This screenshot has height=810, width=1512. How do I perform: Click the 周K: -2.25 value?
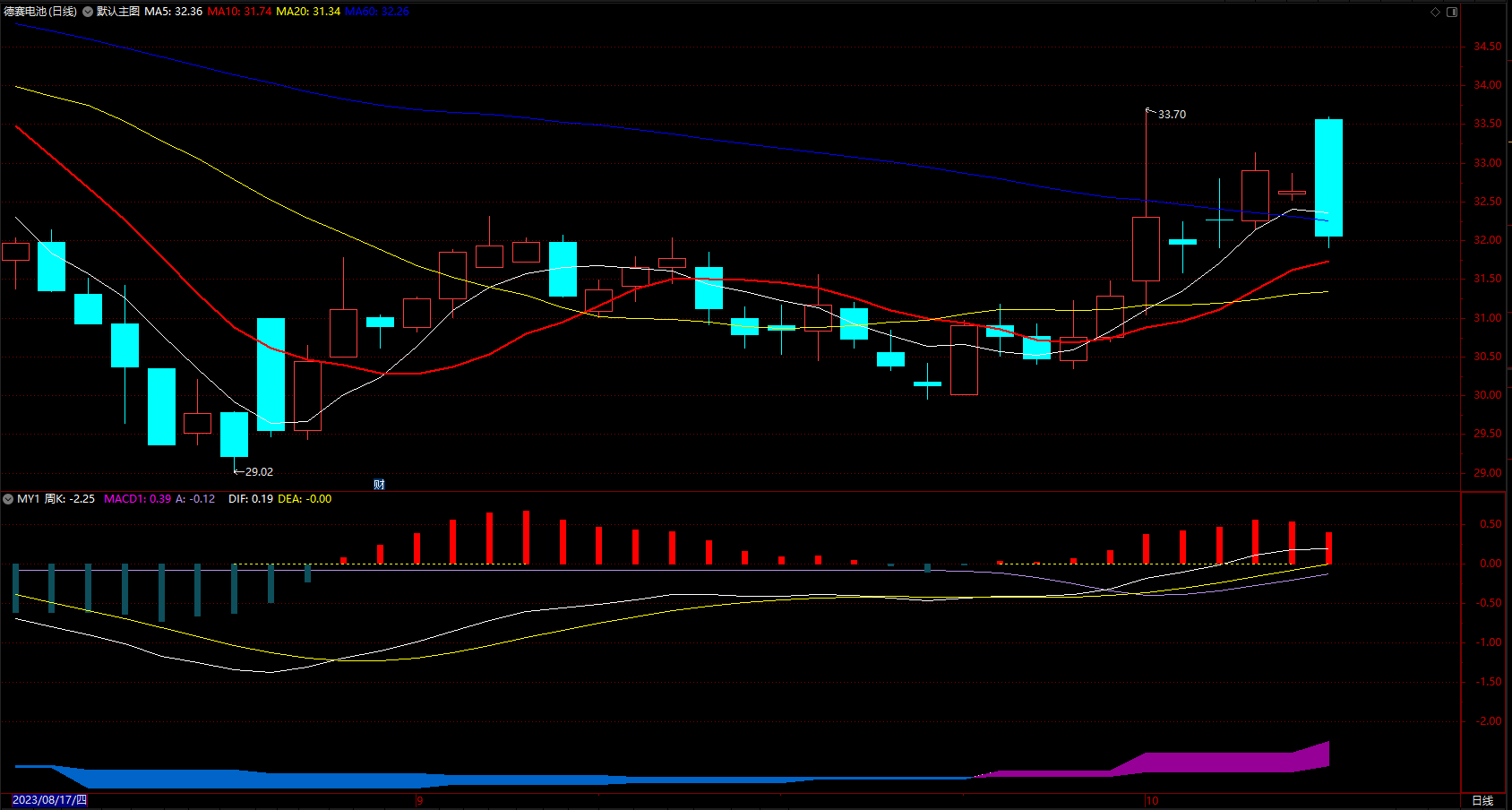click(x=70, y=499)
